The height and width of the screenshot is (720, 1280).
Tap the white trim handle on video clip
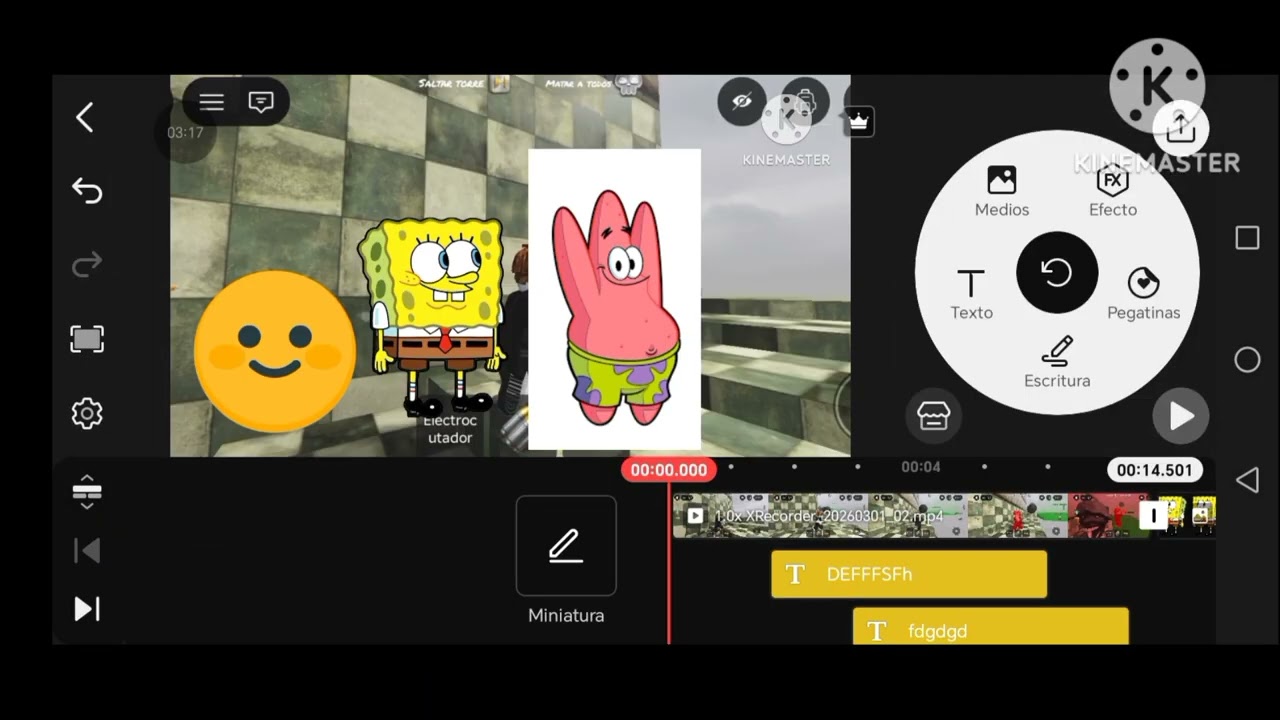pyautogui.click(x=1154, y=515)
